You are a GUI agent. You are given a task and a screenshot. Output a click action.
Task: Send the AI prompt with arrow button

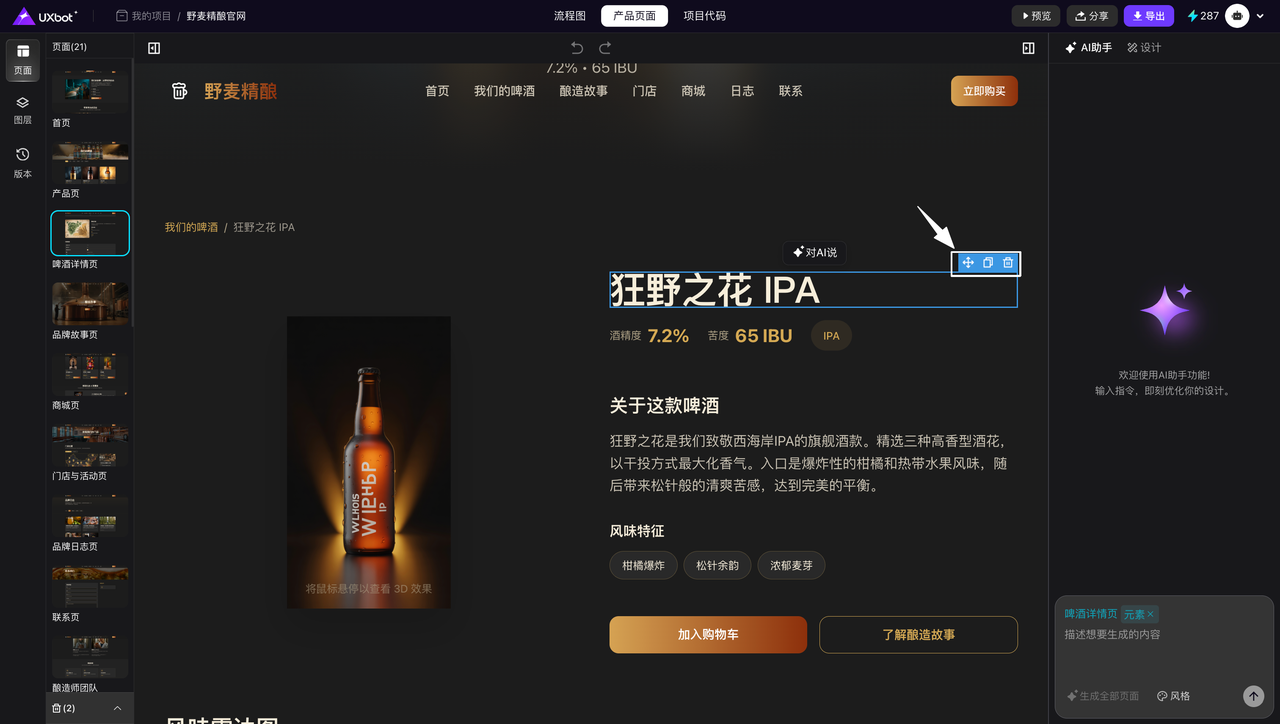pos(1253,696)
